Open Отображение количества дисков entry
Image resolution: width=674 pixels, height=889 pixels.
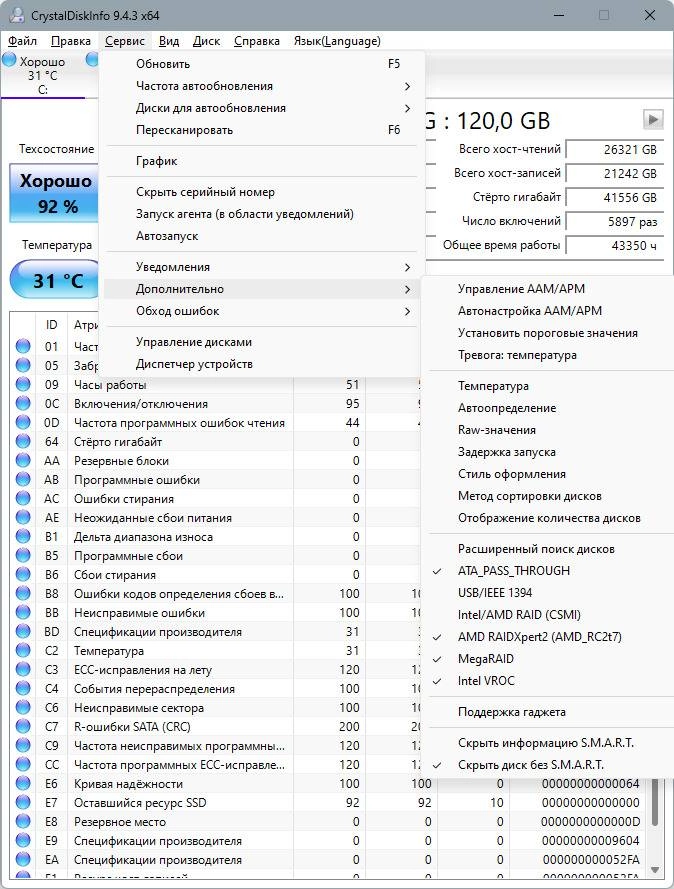[551, 518]
